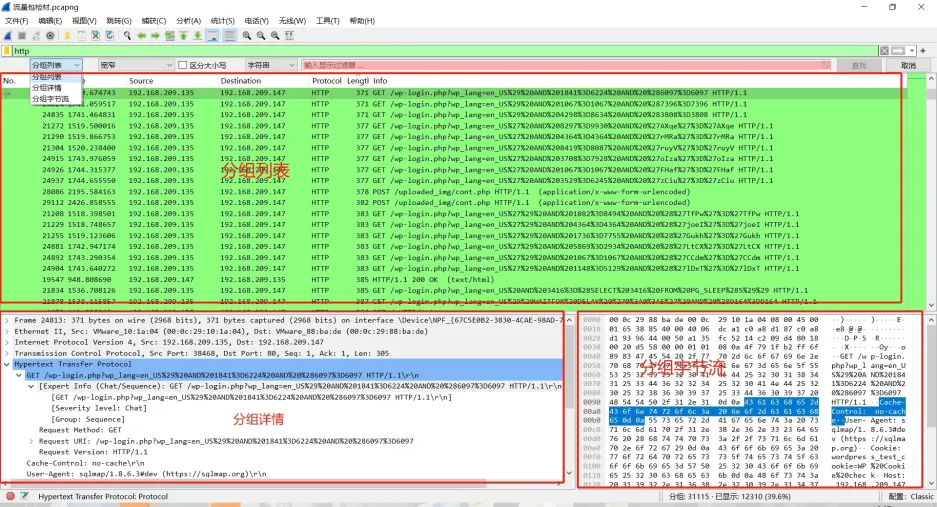Open the 视图(V) menu
937x507 pixels.
coord(84,20)
